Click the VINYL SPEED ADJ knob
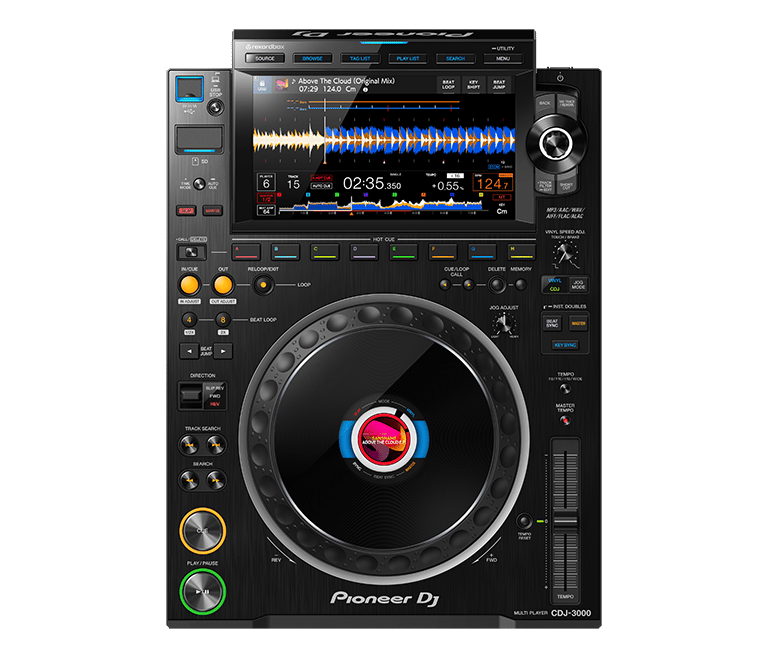This screenshot has height=658, width=768. point(566,253)
